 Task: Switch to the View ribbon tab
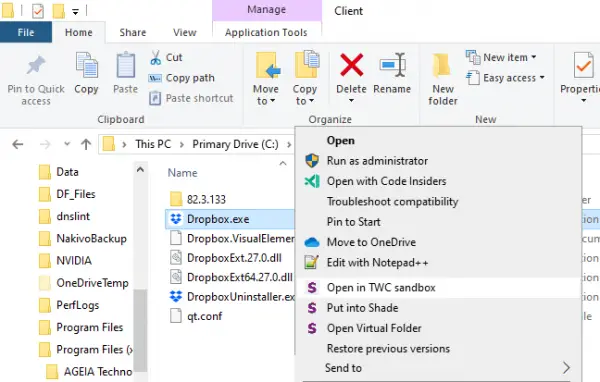[x=184, y=33]
